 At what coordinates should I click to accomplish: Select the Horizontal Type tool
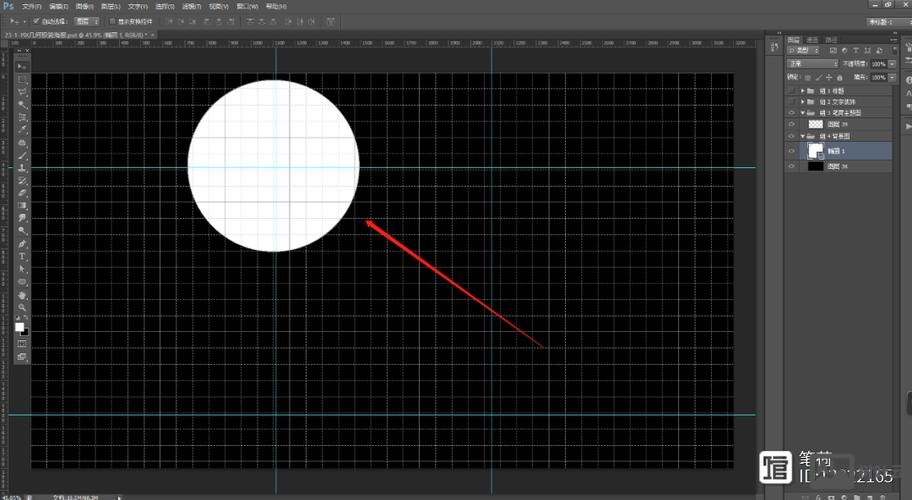22,256
